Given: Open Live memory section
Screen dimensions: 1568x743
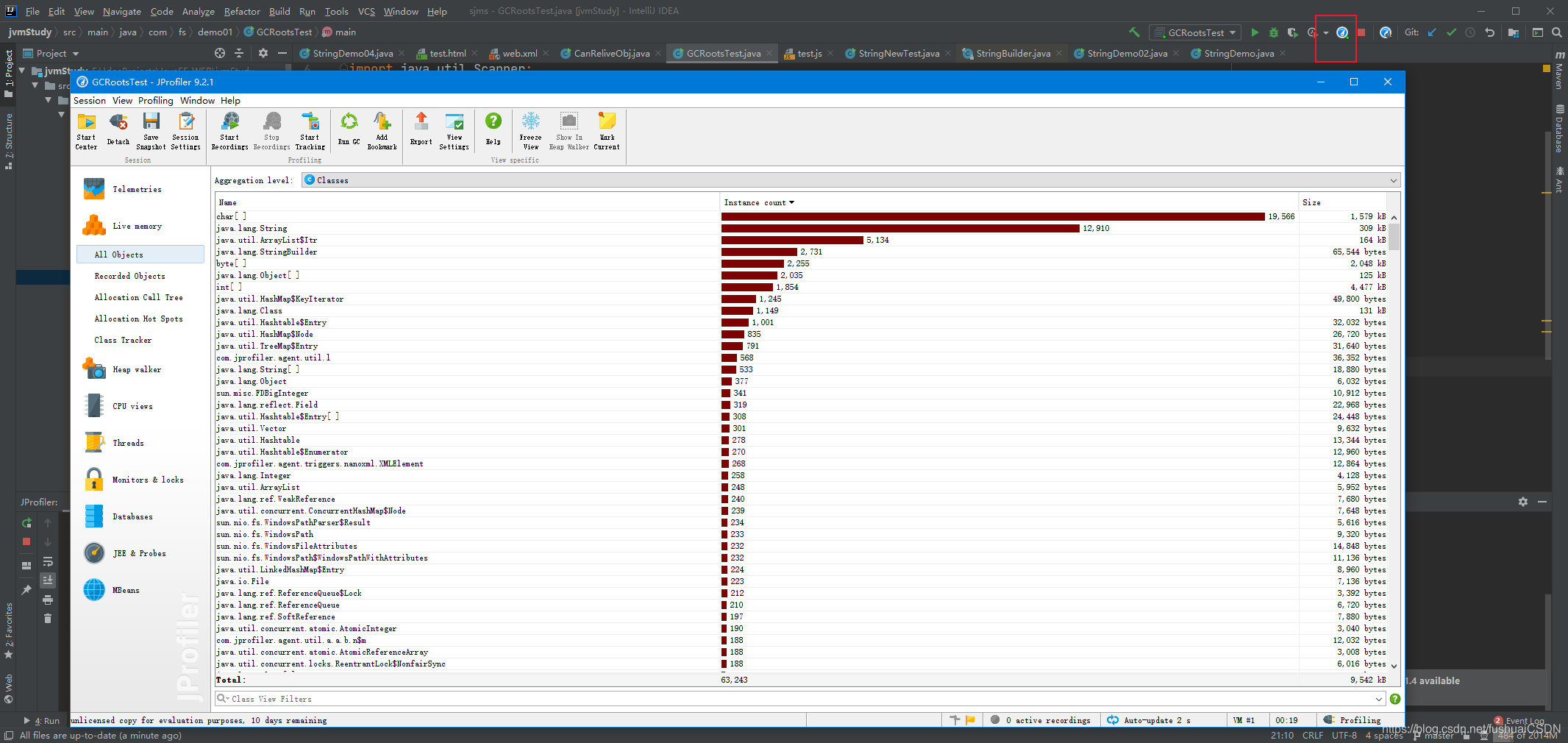Looking at the screenshot, I should pos(137,226).
